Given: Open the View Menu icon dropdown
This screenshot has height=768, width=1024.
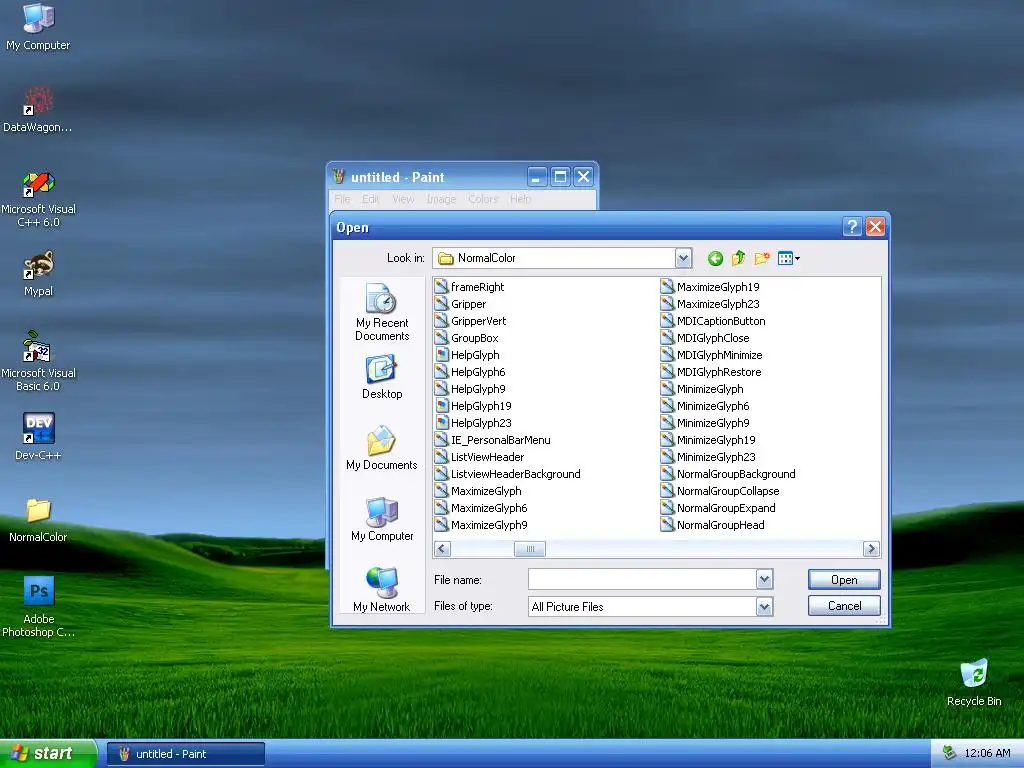Looking at the screenshot, I should tap(789, 259).
